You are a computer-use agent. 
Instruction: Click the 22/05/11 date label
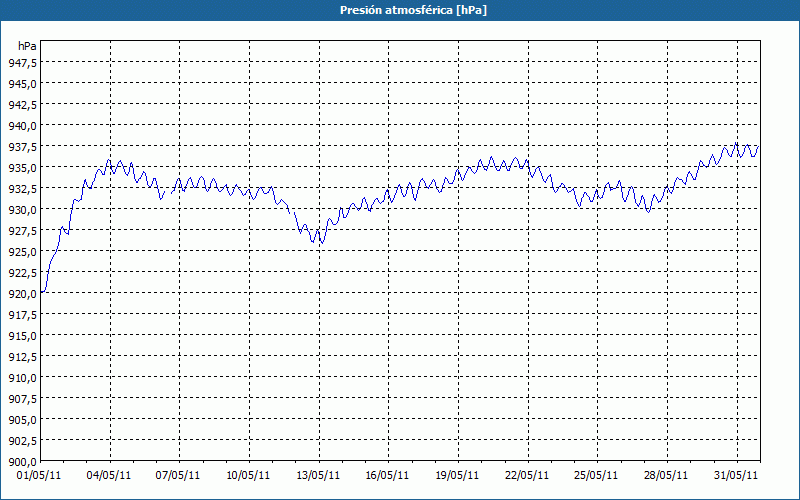pos(527,476)
